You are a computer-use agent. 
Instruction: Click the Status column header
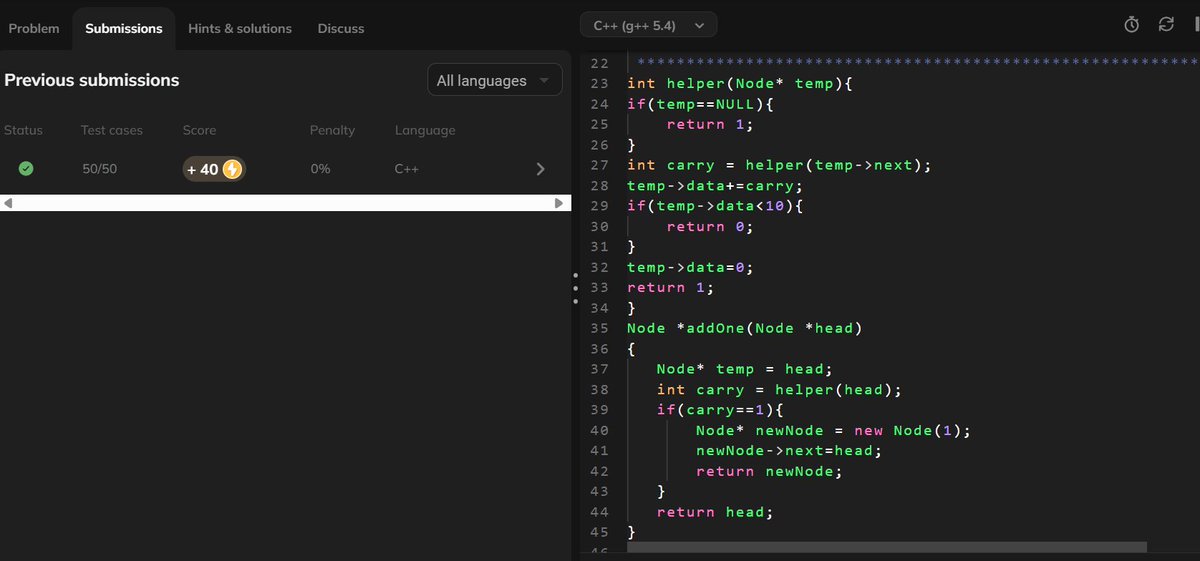click(23, 130)
